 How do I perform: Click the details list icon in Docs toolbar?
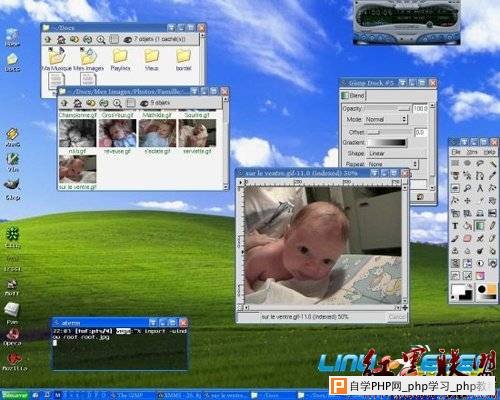pyautogui.click(x=114, y=40)
